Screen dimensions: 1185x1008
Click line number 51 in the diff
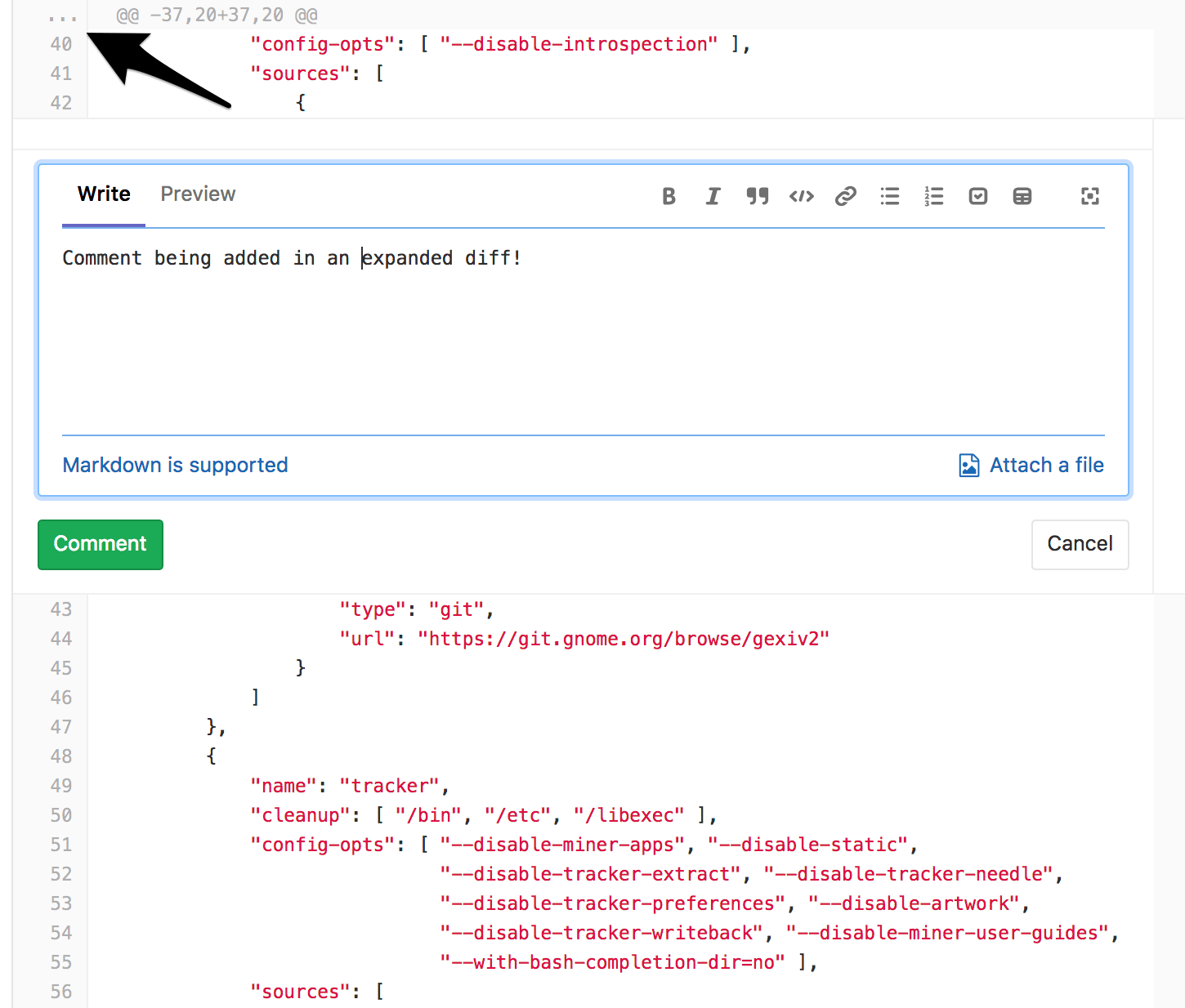[x=61, y=845]
